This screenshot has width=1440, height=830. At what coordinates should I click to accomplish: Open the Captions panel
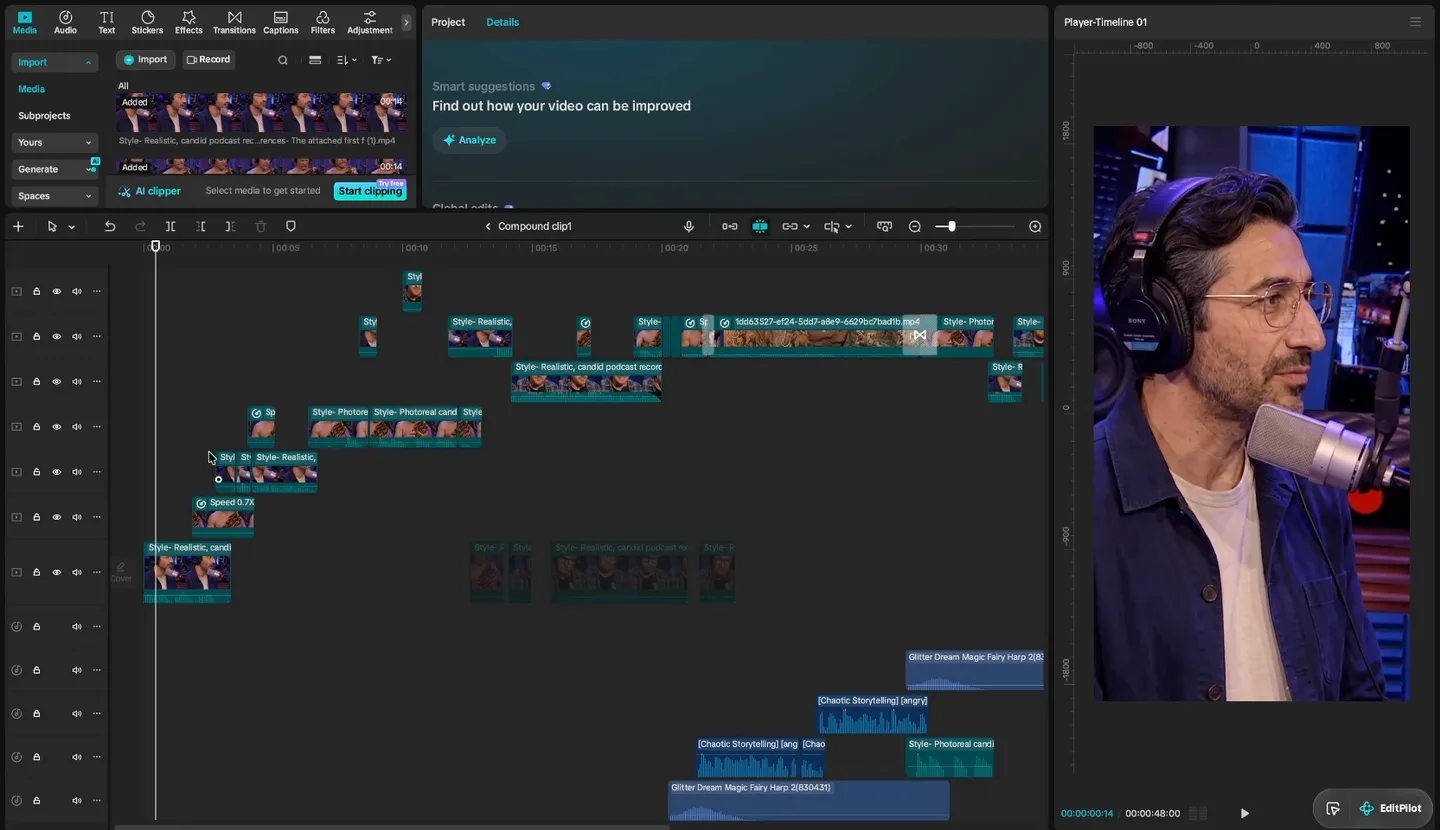(x=281, y=22)
